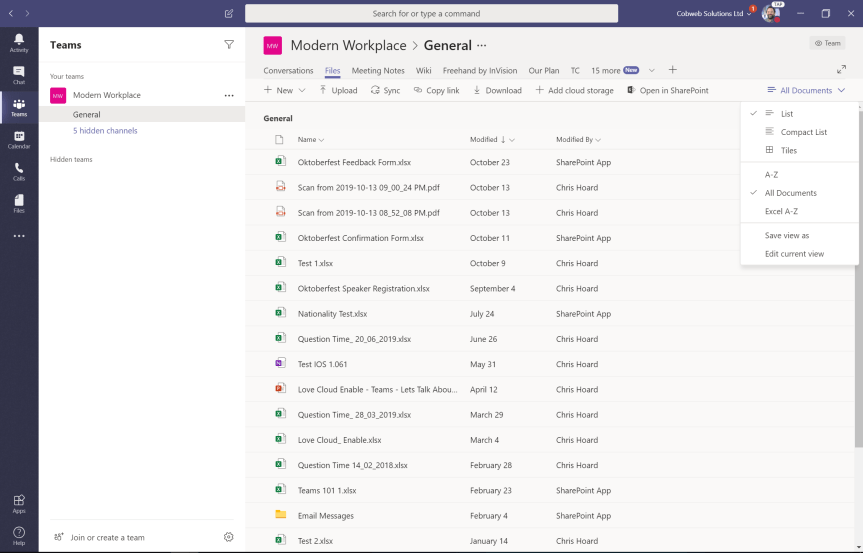
Task: Switch to the Tiles view option
Action: 788,150
